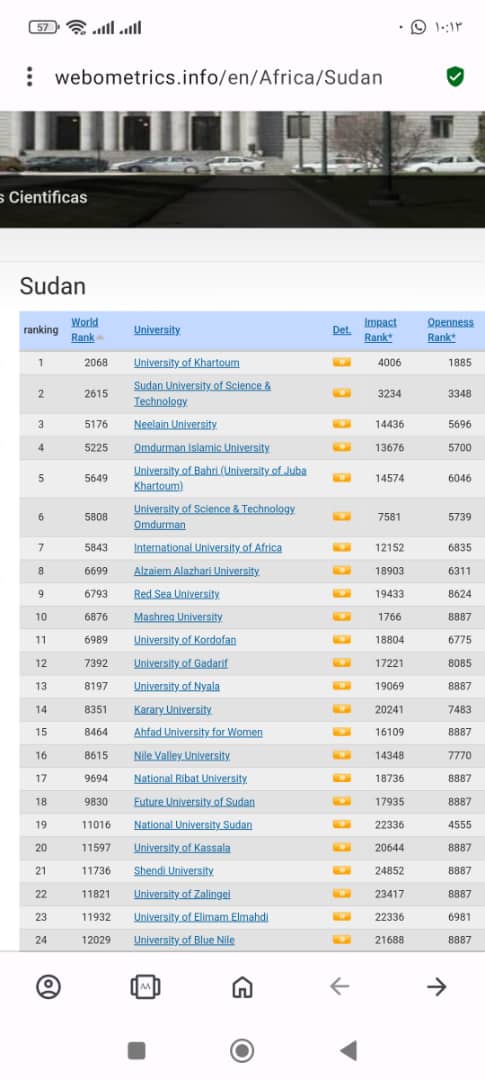The height and width of the screenshot is (1080, 485).
Task: Tap the forward arrow in bottom bar
Action: click(437, 987)
